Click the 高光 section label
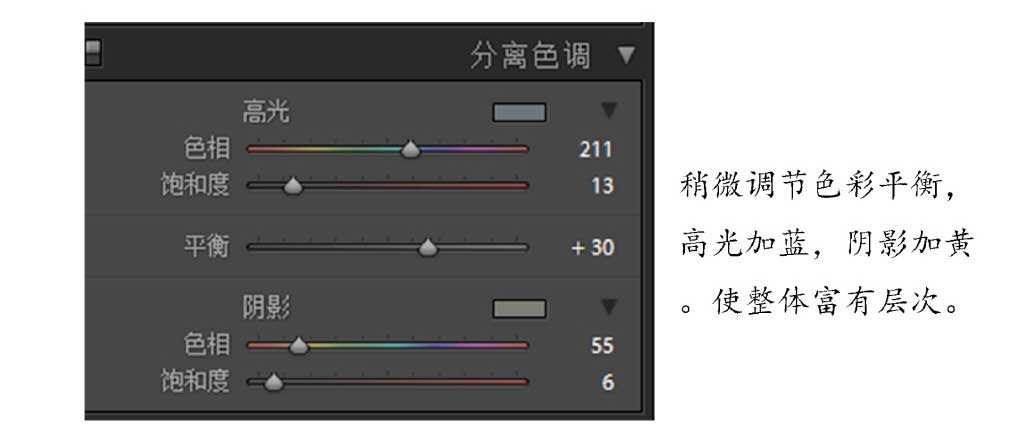The width and height of the screenshot is (1024, 433). (265, 112)
